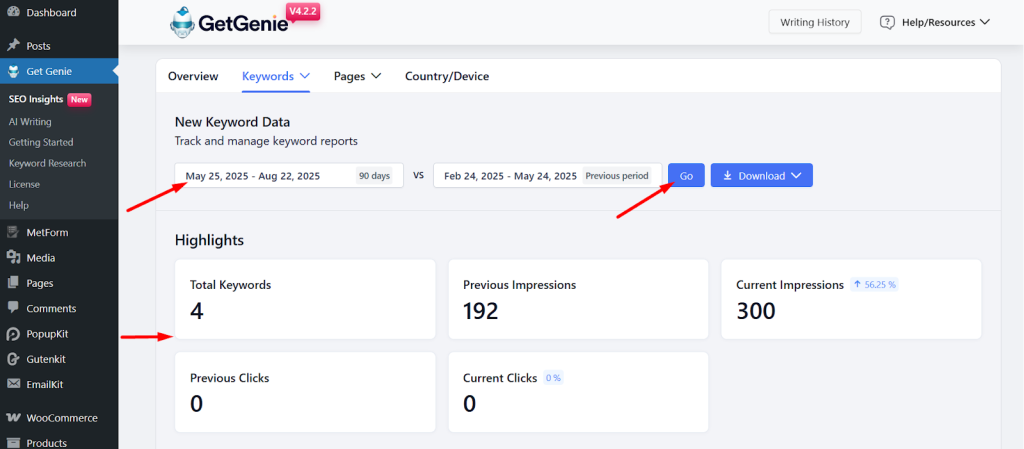
Task: Click the Dashboard label in the sidebar
Action: pos(51,12)
